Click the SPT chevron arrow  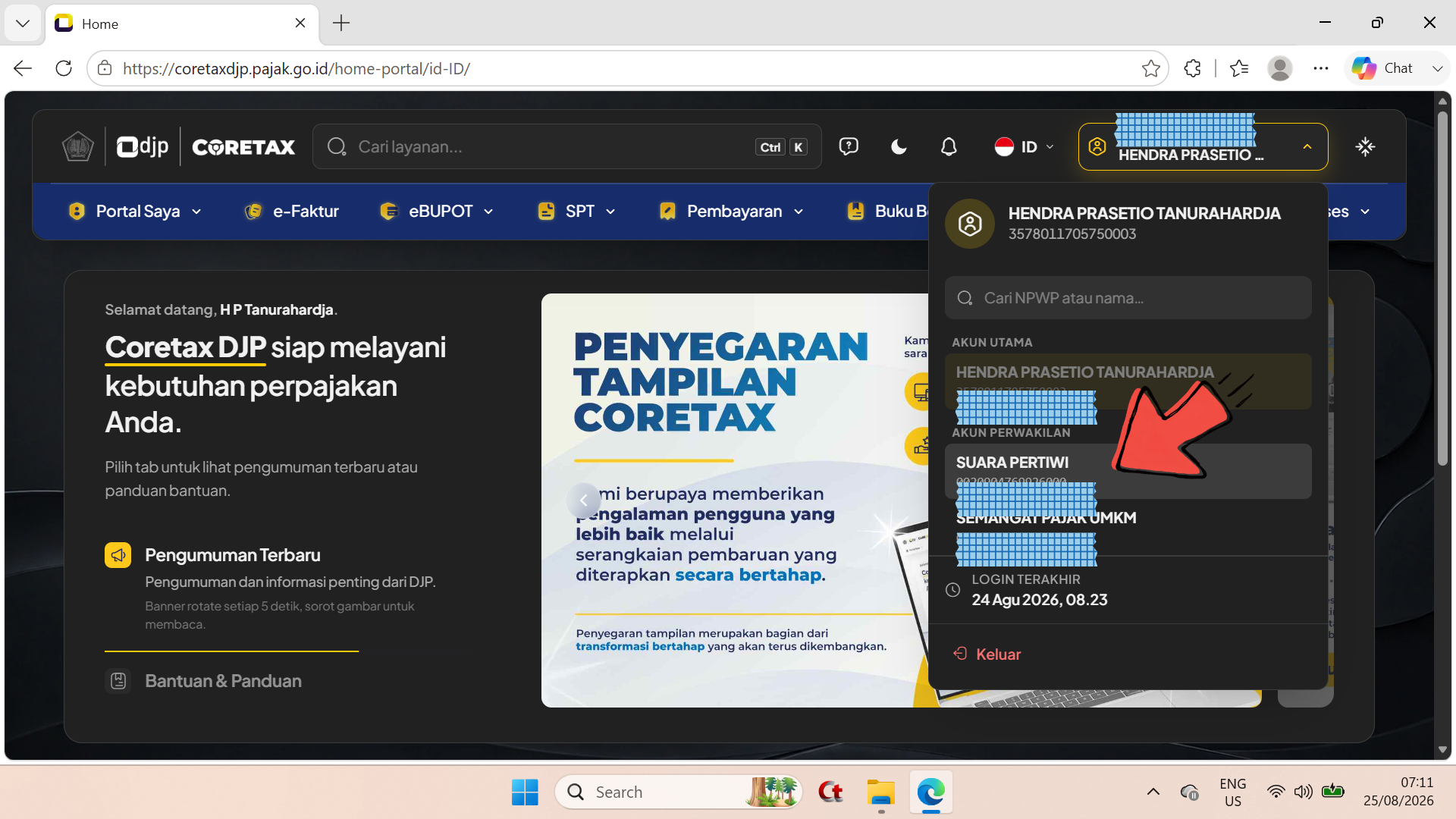610,212
